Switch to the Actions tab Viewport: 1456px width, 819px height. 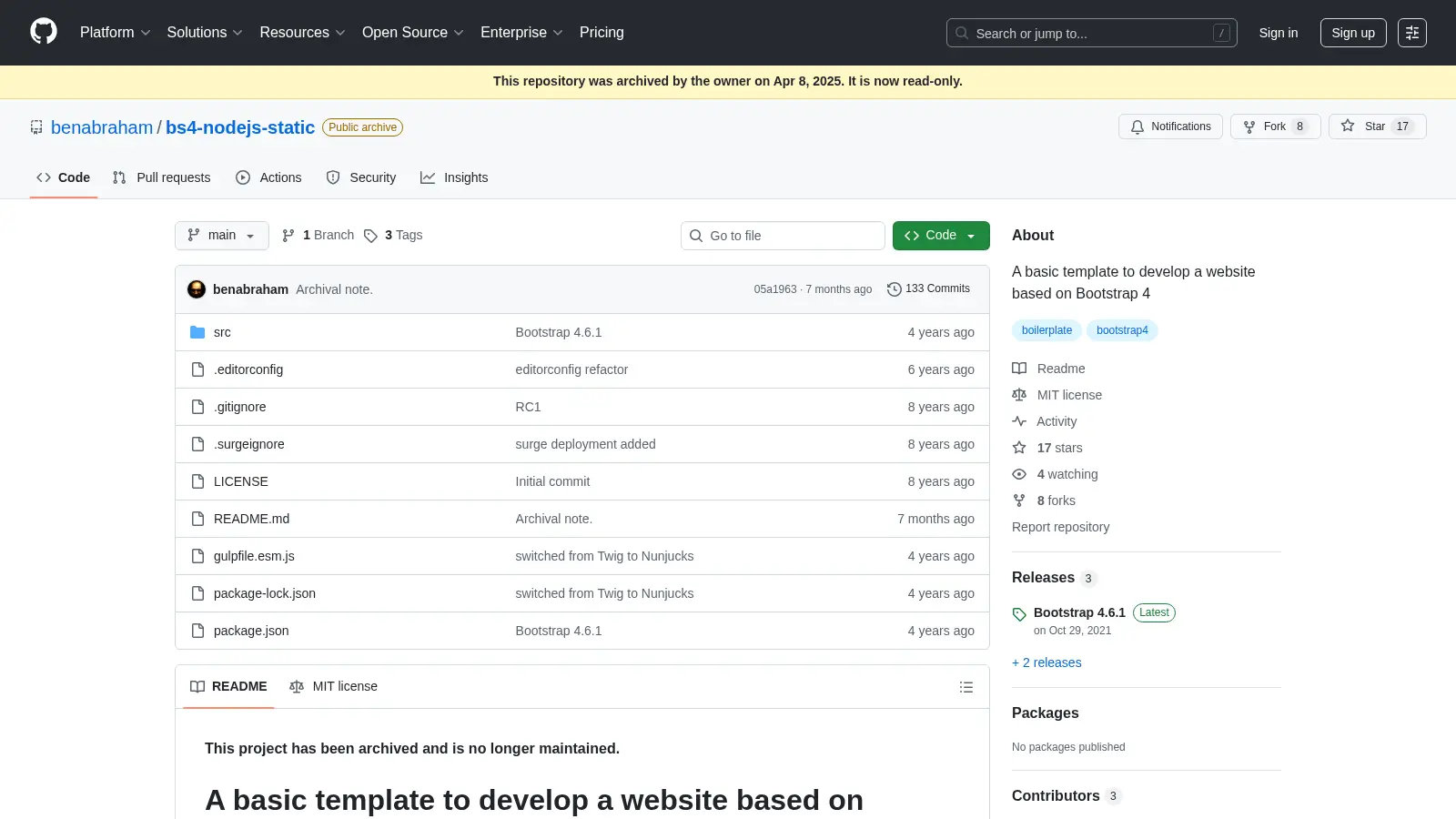click(268, 177)
